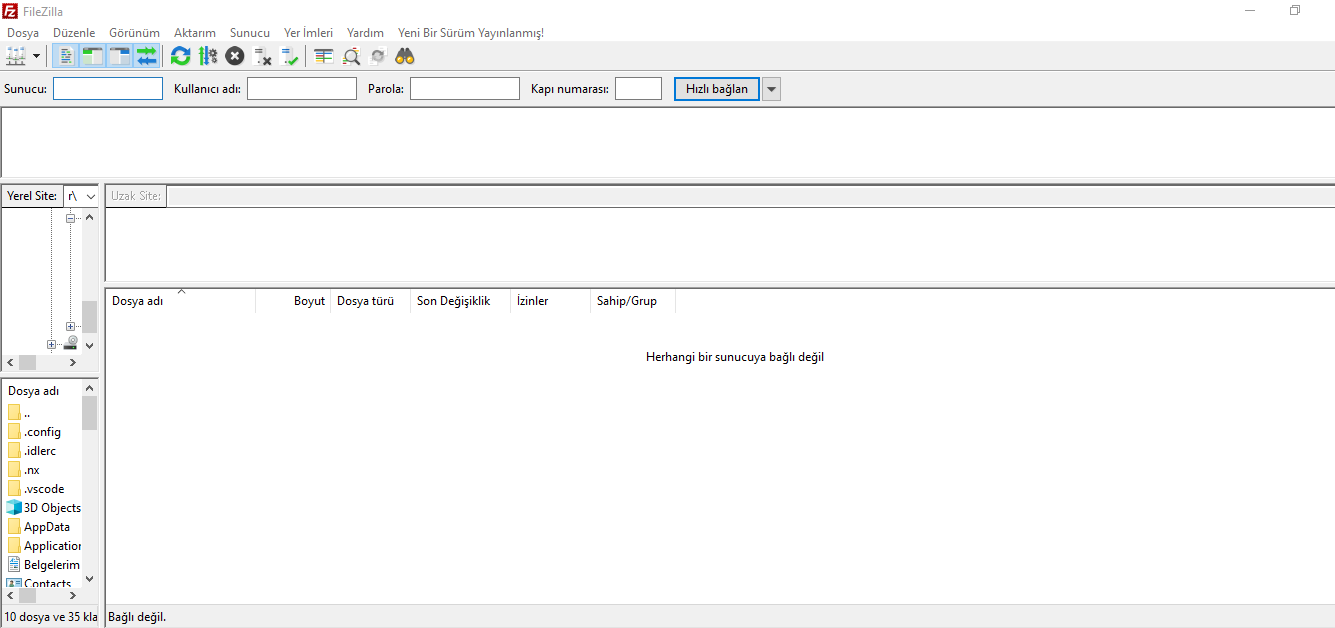Image resolution: width=1335 pixels, height=628 pixels.
Task: Click the Belgelerim document icon
Action: (x=14, y=565)
